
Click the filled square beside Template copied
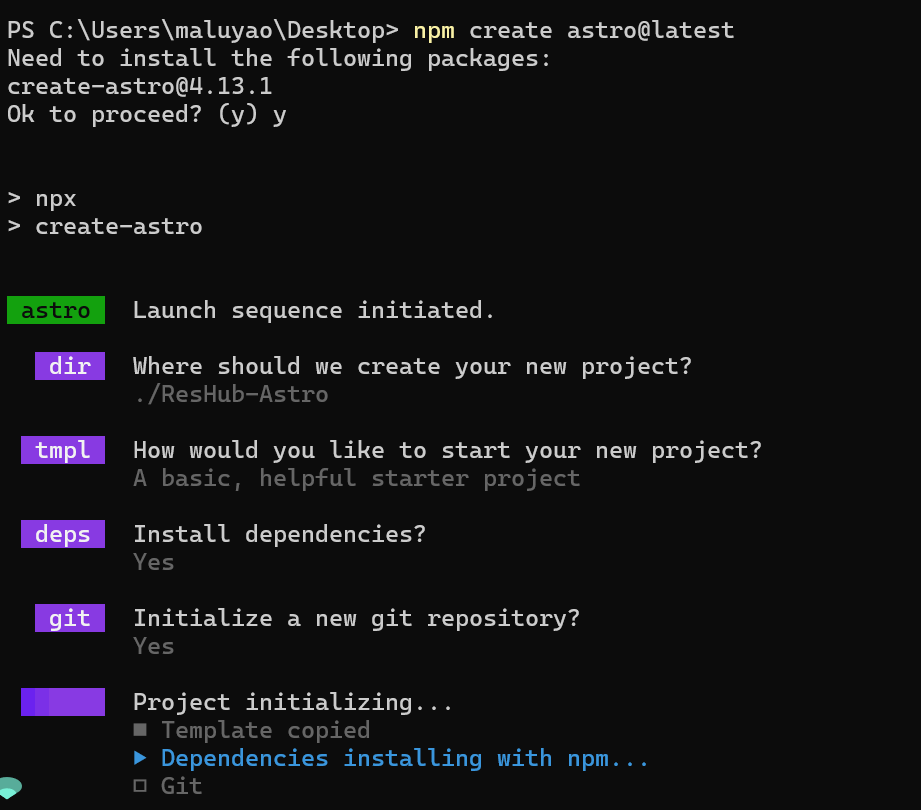[x=140, y=730]
